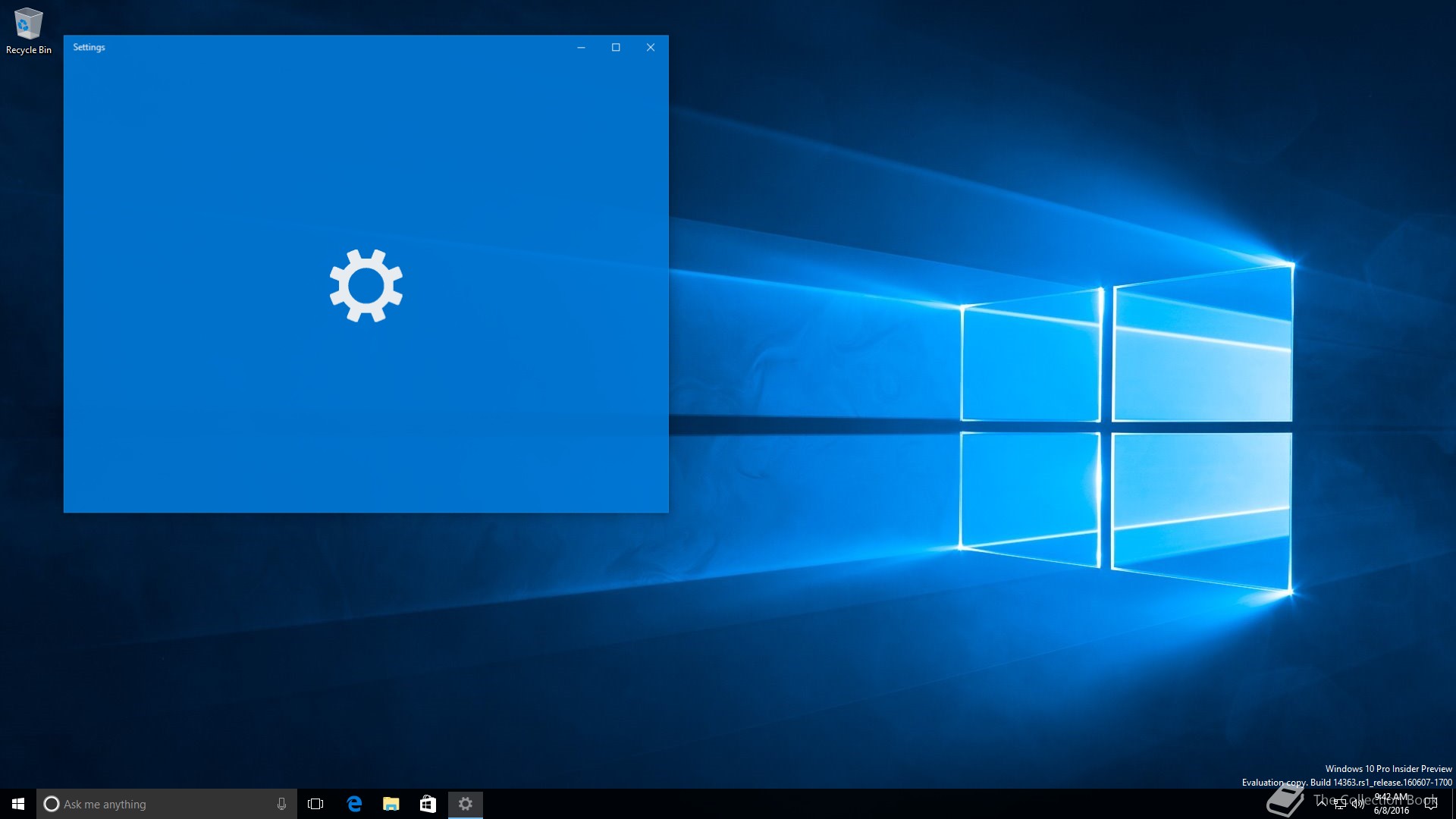Launch Microsoft Edge from the taskbar
The width and height of the screenshot is (1456, 819).
[x=354, y=804]
